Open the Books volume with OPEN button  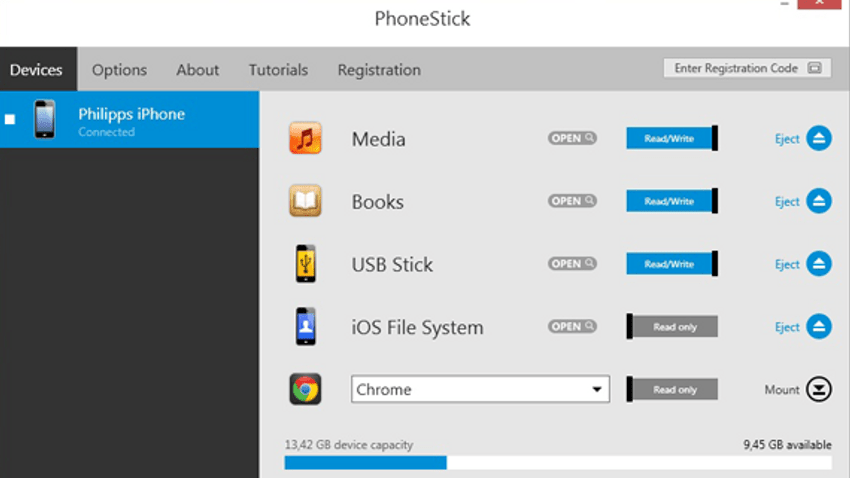pyautogui.click(x=572, y=201)
